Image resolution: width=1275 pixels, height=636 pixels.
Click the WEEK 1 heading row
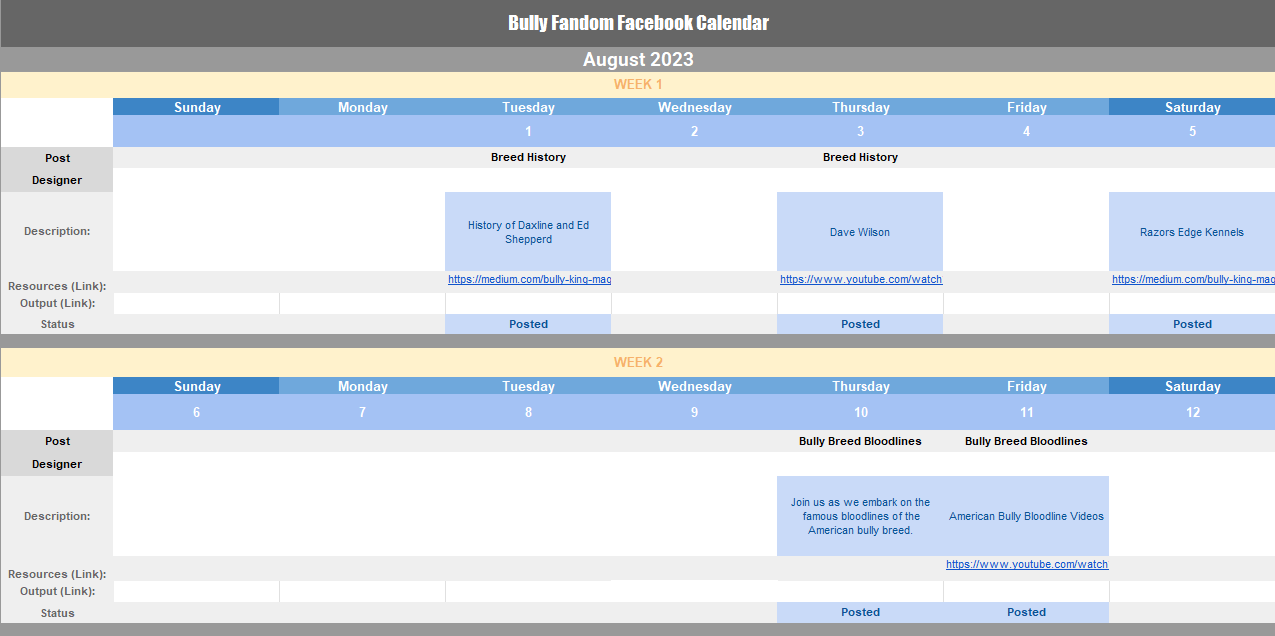(x=638, y=84)
